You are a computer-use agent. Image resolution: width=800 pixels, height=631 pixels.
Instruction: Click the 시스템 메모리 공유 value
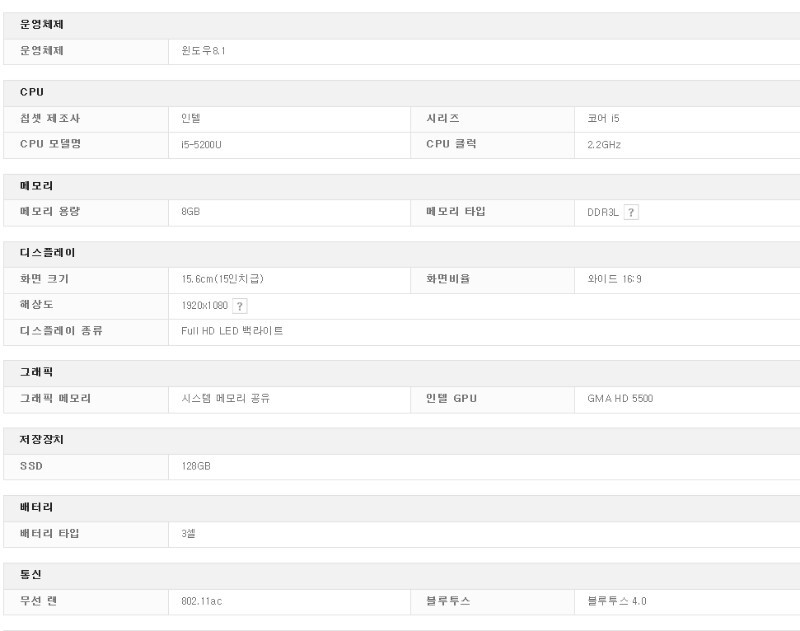[x=225, y=399]
